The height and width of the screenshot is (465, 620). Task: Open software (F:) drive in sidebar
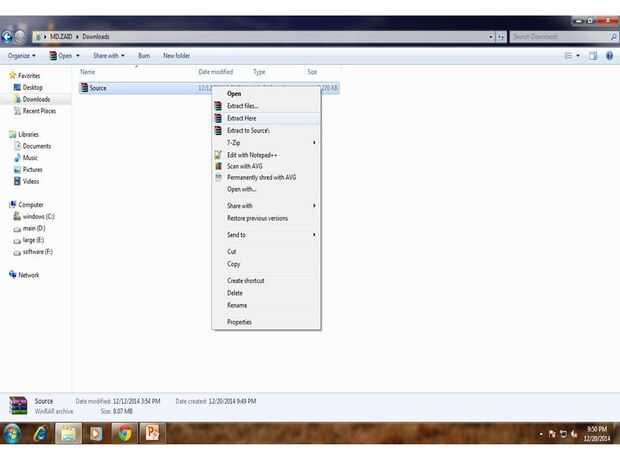(38, 251)
